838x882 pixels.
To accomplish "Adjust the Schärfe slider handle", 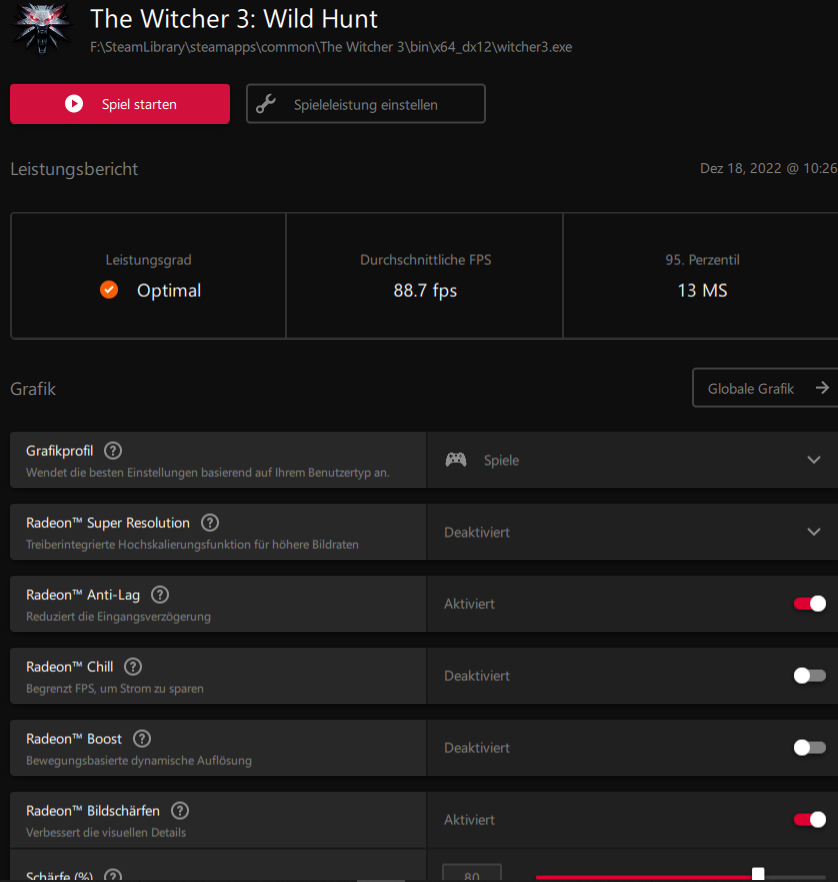I will 758,874.
